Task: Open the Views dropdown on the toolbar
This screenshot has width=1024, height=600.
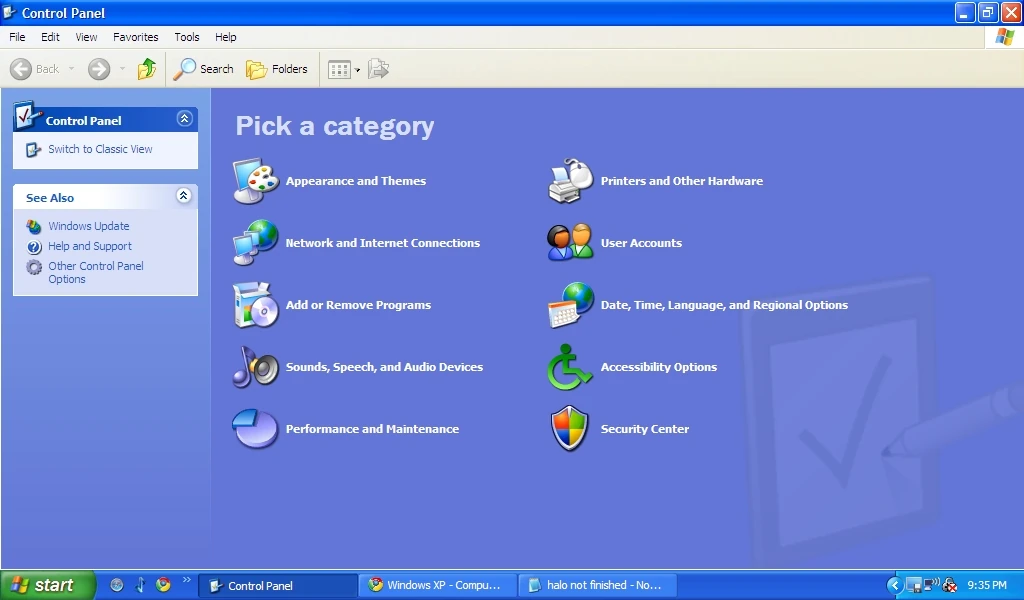Action: [354, 69]
